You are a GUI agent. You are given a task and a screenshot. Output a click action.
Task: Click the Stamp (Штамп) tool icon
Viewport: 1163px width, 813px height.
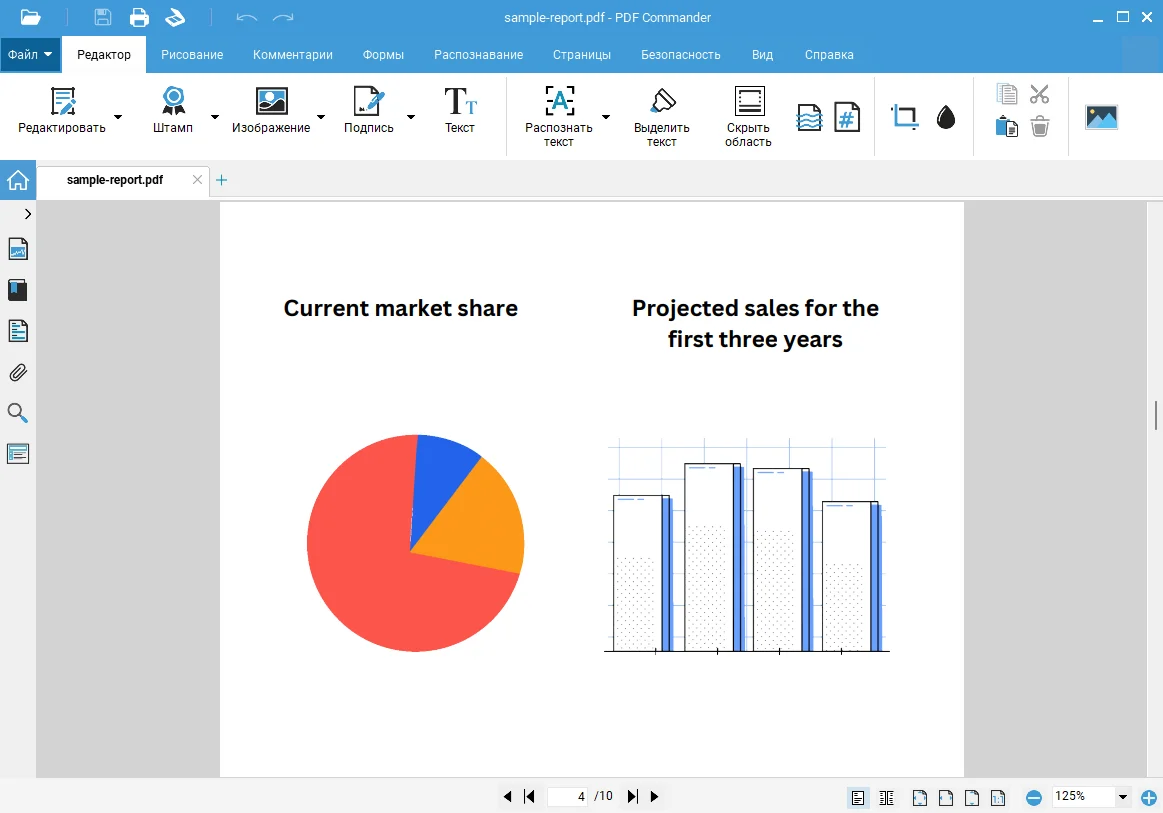173,102
